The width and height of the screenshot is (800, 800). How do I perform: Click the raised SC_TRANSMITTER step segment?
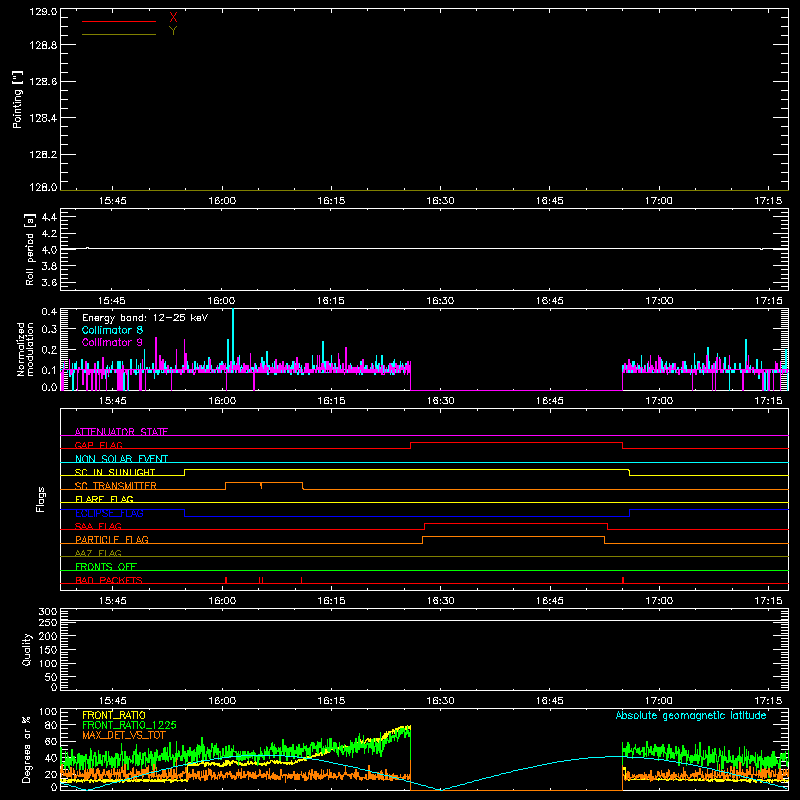(264, 482)
